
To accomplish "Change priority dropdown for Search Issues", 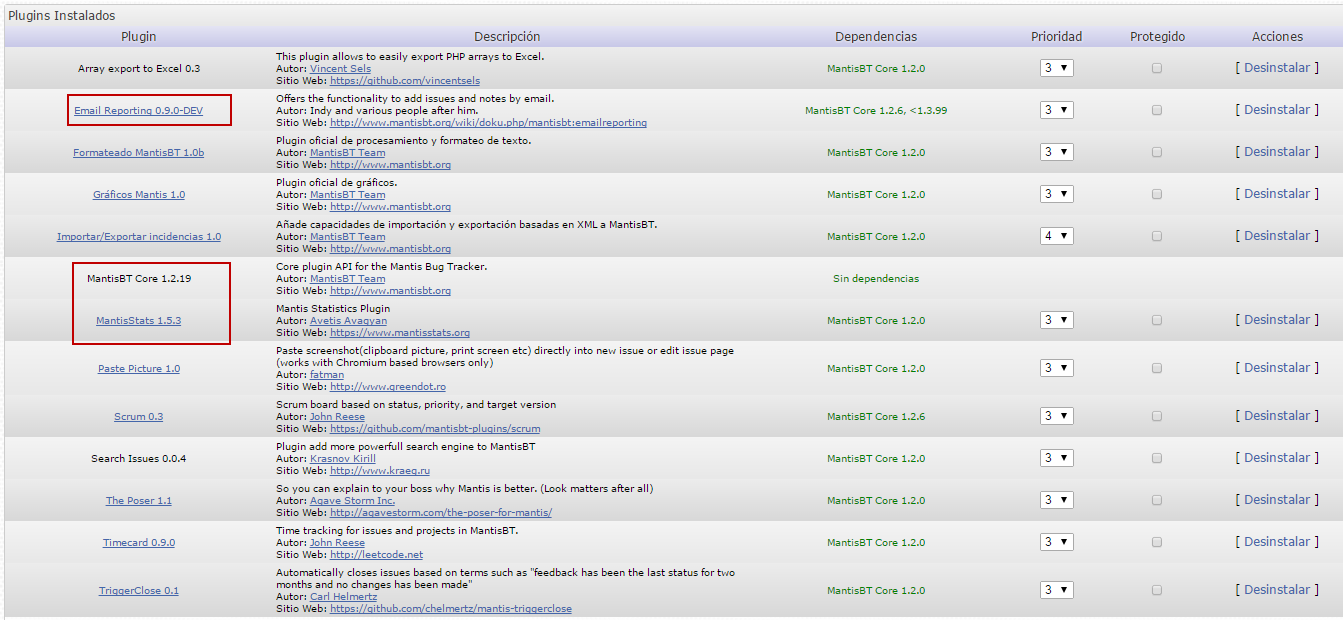I will (x=1056, y=459).
